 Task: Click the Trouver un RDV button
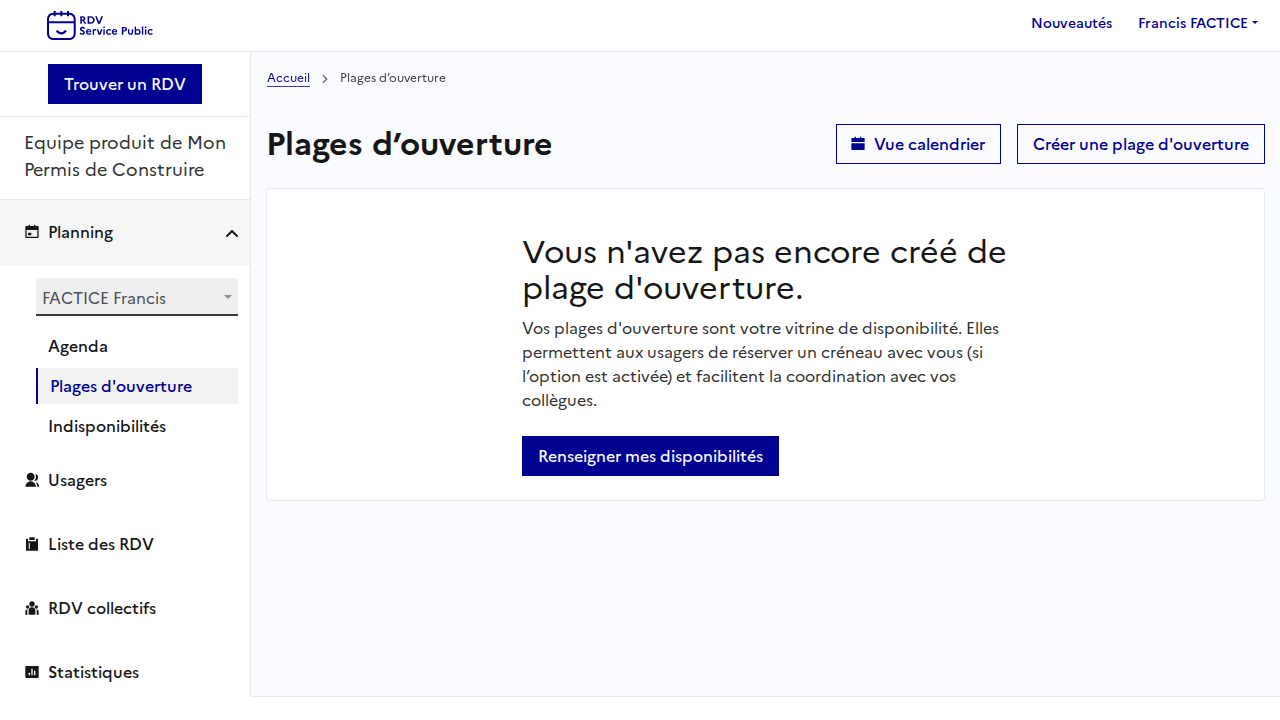(125, 84)
